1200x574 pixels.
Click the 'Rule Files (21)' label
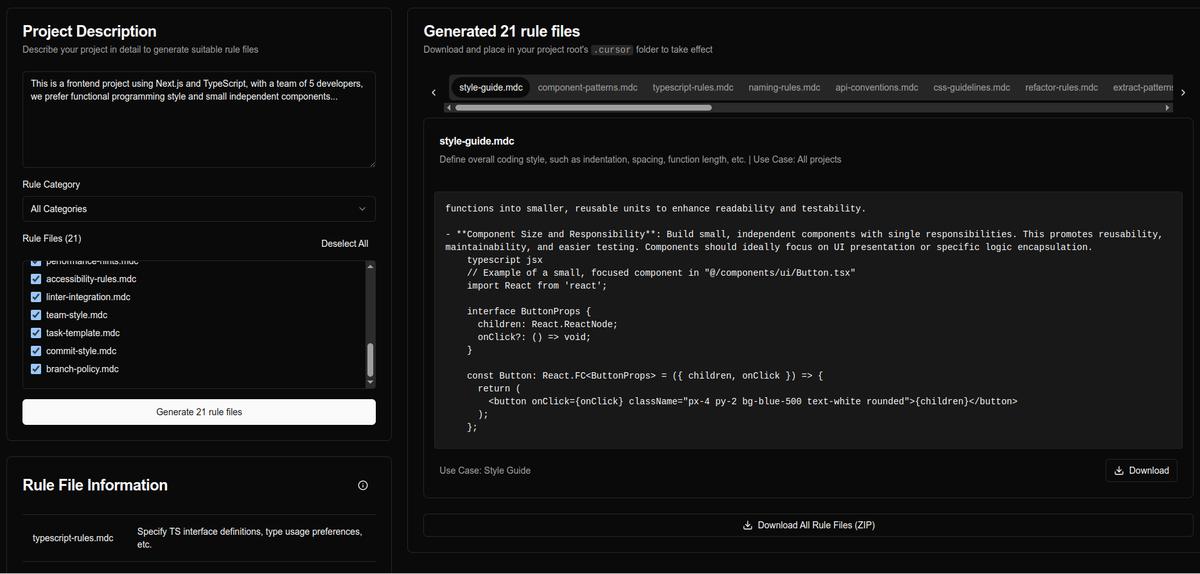click(x=52, y=239)
